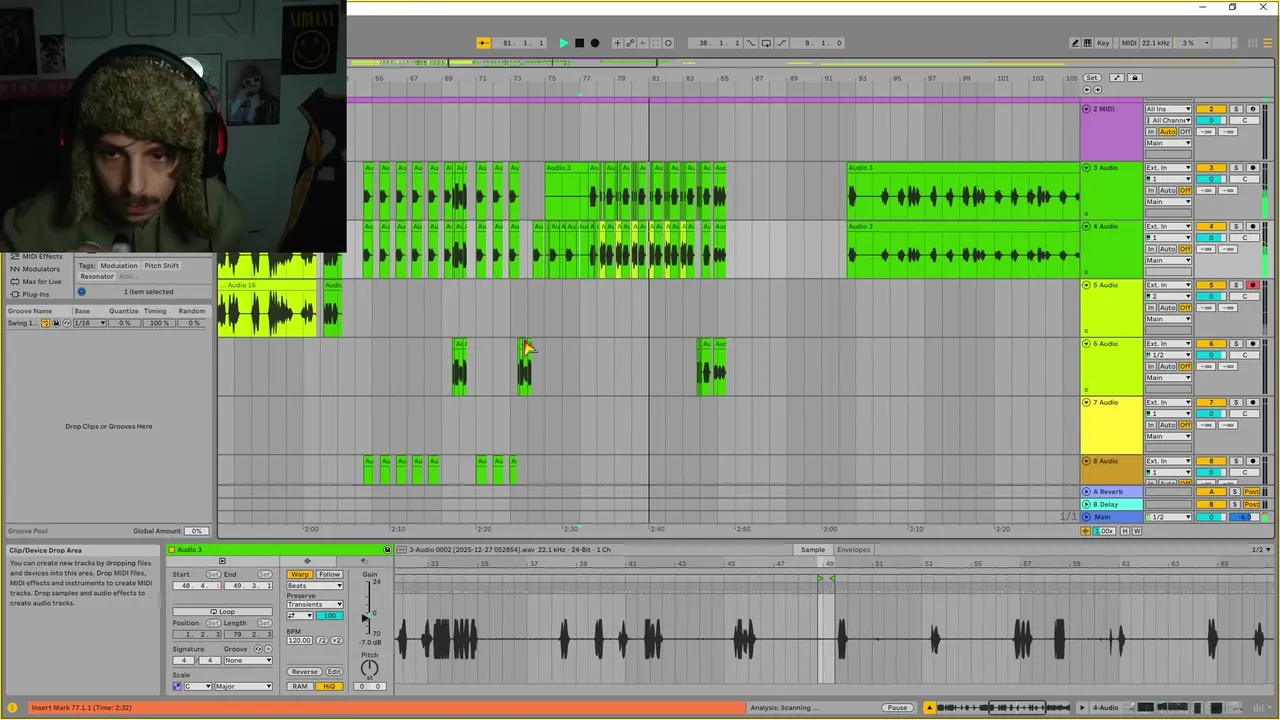Toggle Punch-In switch icon
Viewport: 1280px width, 720px height.
click(x=752, y=43)
